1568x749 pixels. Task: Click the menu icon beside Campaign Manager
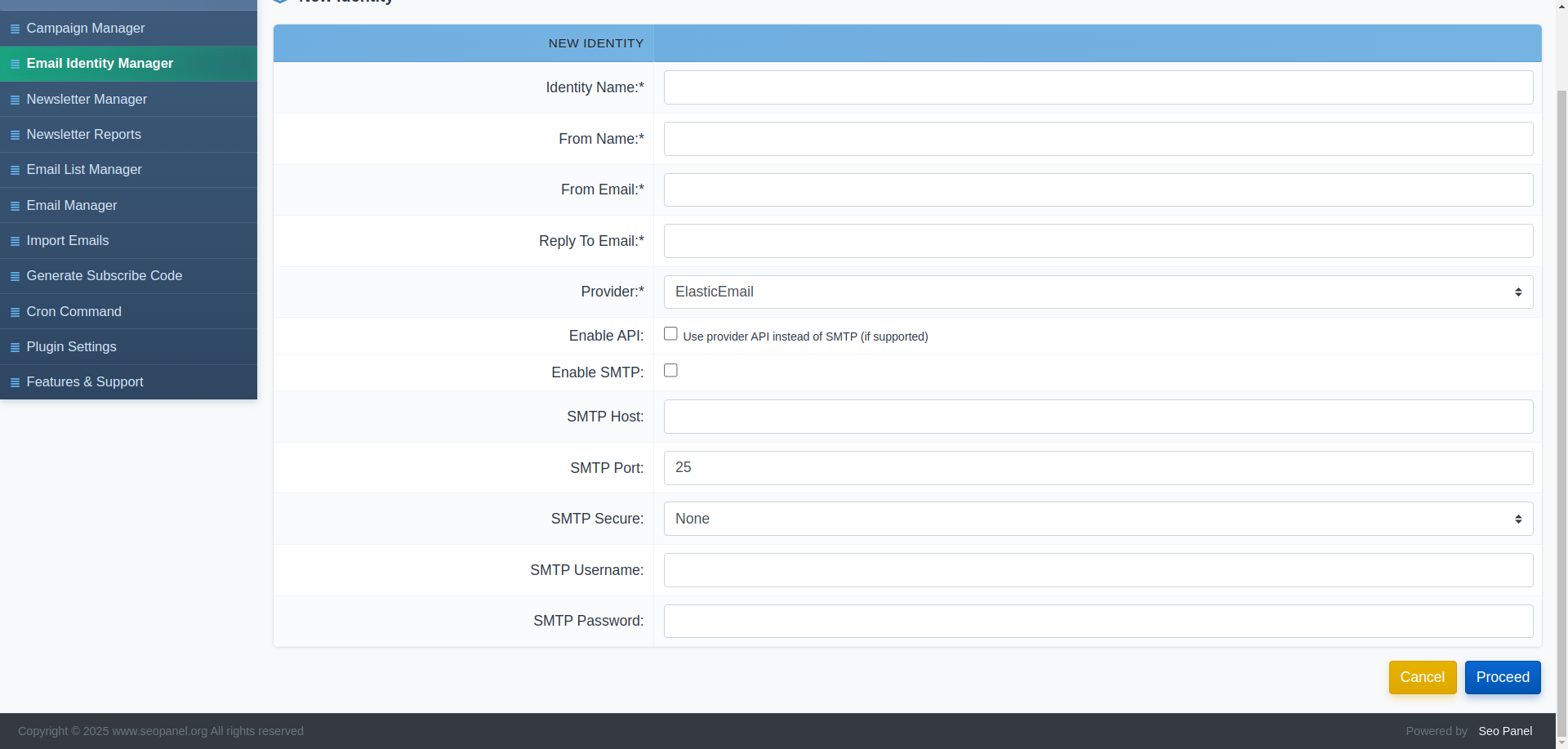[15, 29]
